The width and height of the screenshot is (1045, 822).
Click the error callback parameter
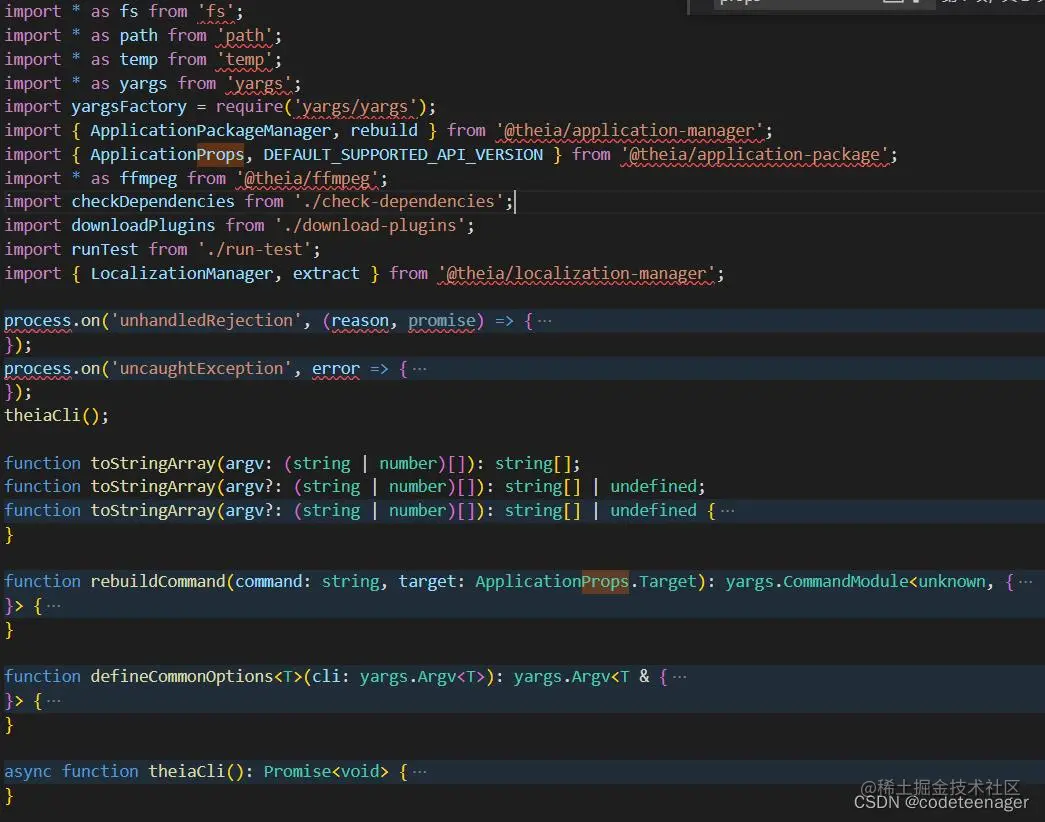pyautogui.click(x=336, y=369)
